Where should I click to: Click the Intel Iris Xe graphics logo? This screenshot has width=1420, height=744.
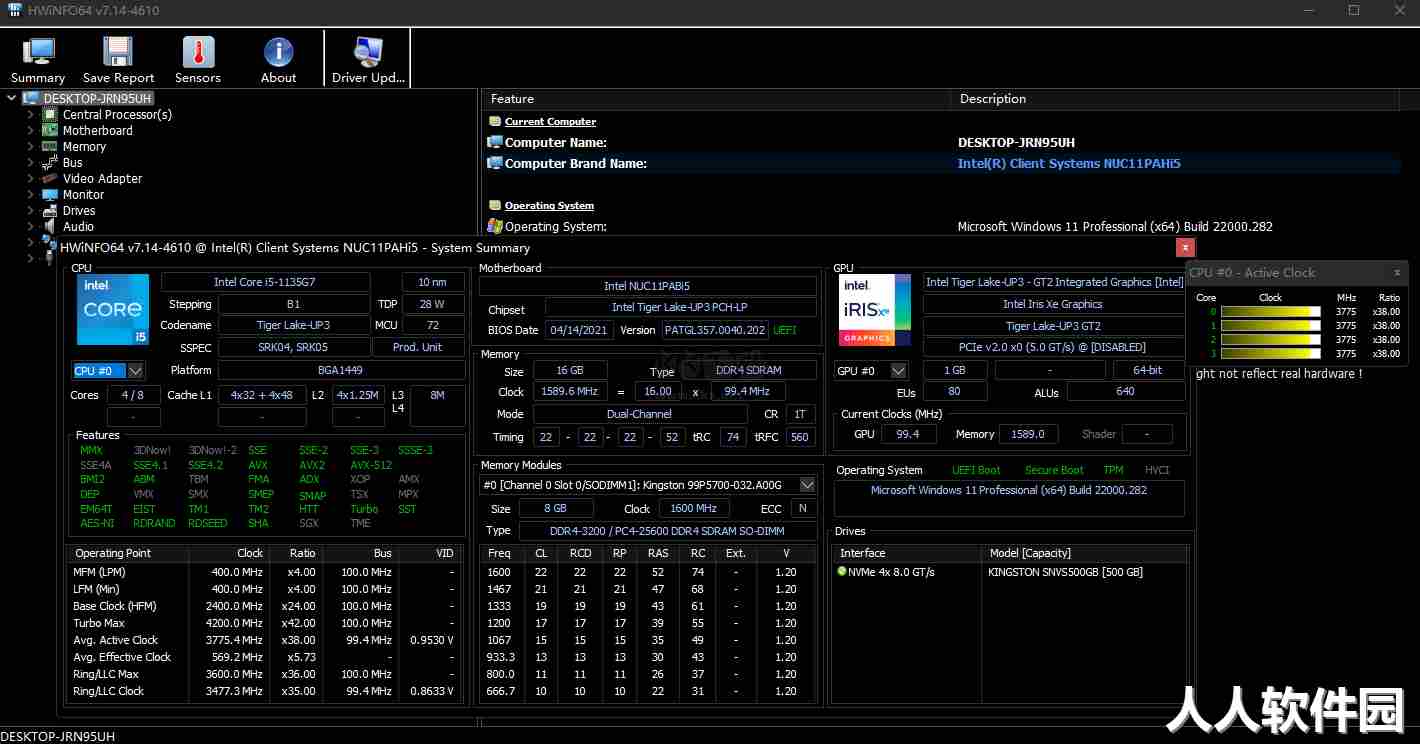click(875, 310)
